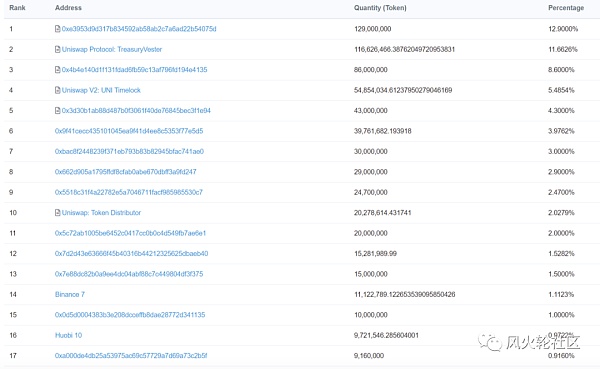Open the Binance 7 holder address

pyautogui.click(x=70, y=294)
